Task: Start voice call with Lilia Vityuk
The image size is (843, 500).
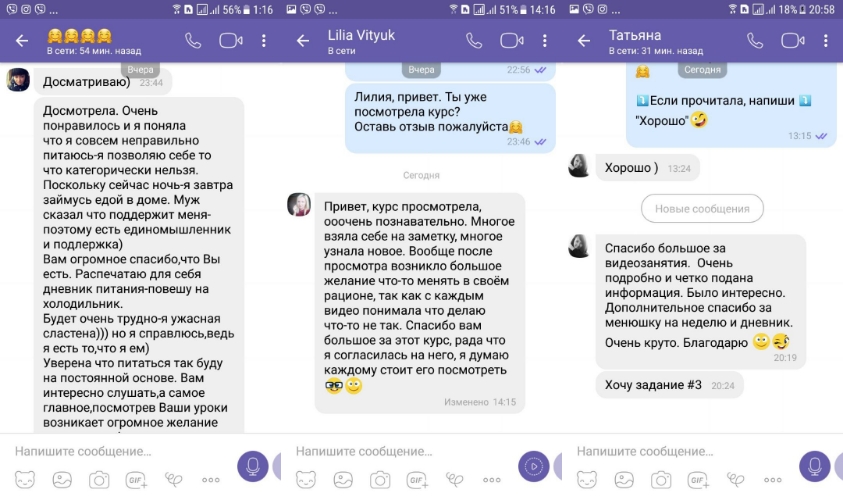Action: tap(474, 41)
